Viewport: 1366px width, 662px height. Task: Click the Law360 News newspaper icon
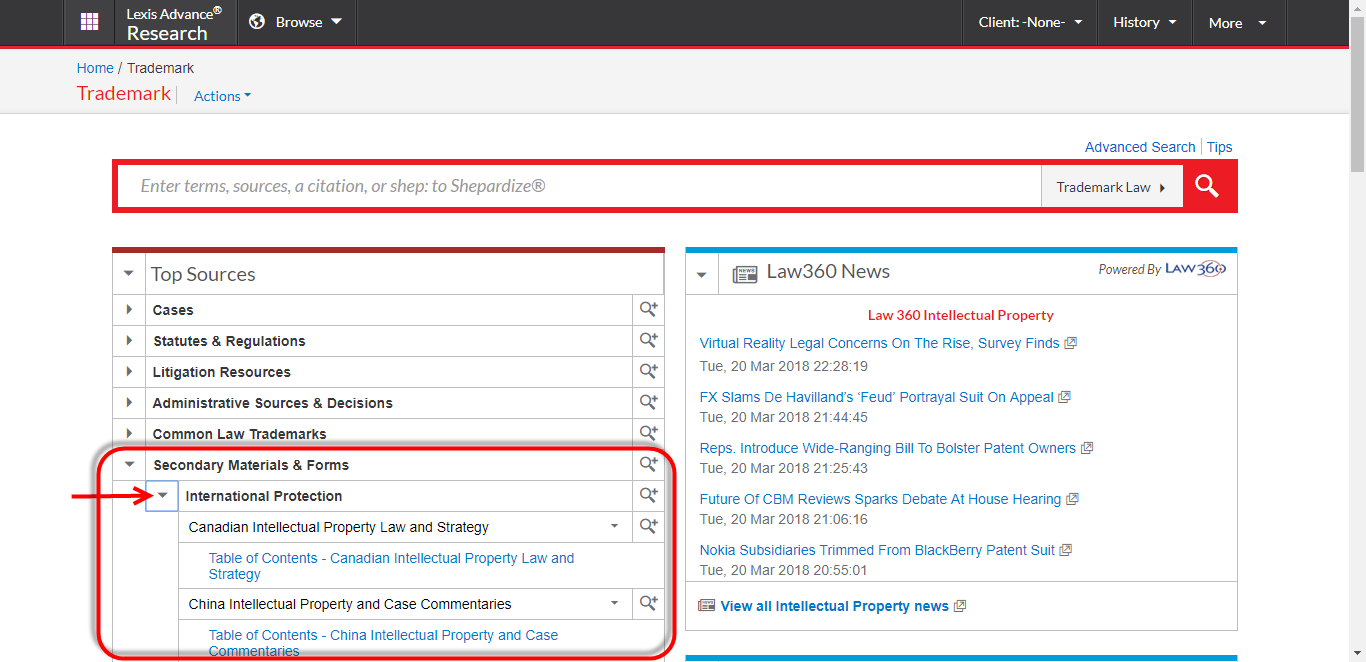745,273
